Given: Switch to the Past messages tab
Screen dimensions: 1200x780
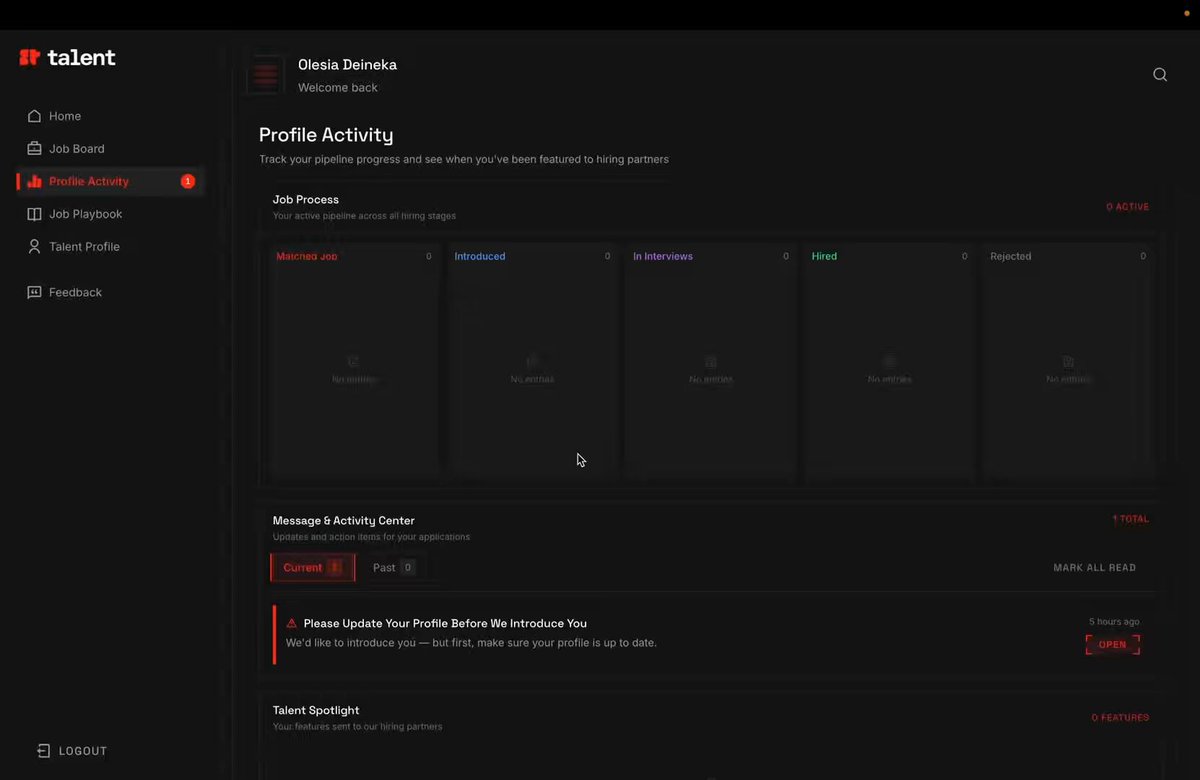Looking at the screenshot, I should [393, 568].
